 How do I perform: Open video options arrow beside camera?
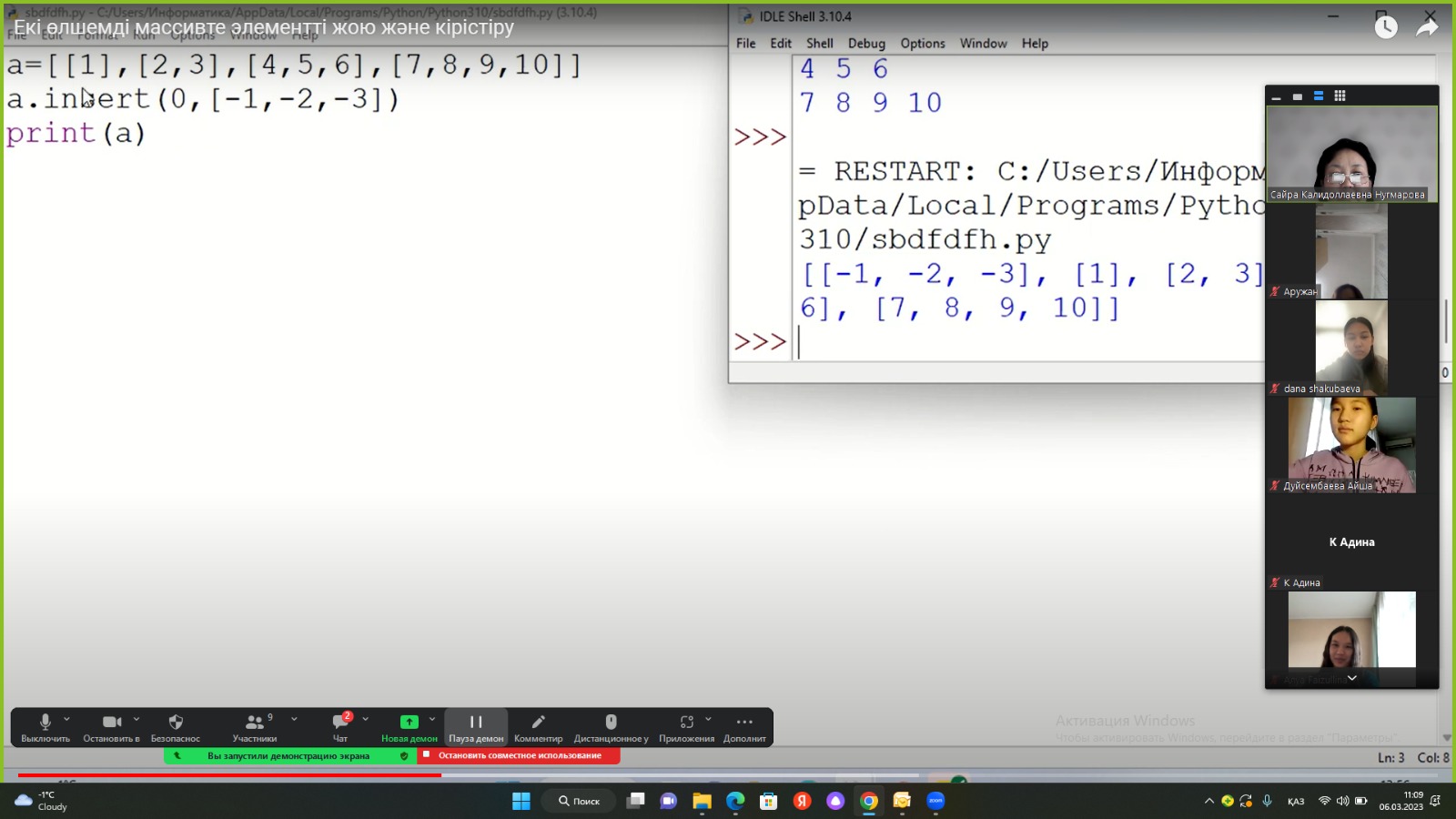pos(136,719)
